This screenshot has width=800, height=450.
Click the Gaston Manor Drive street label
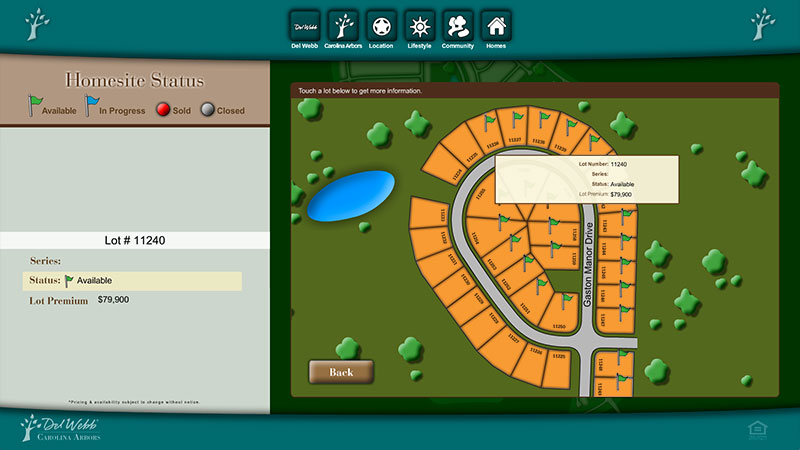(x=589, y=265)
